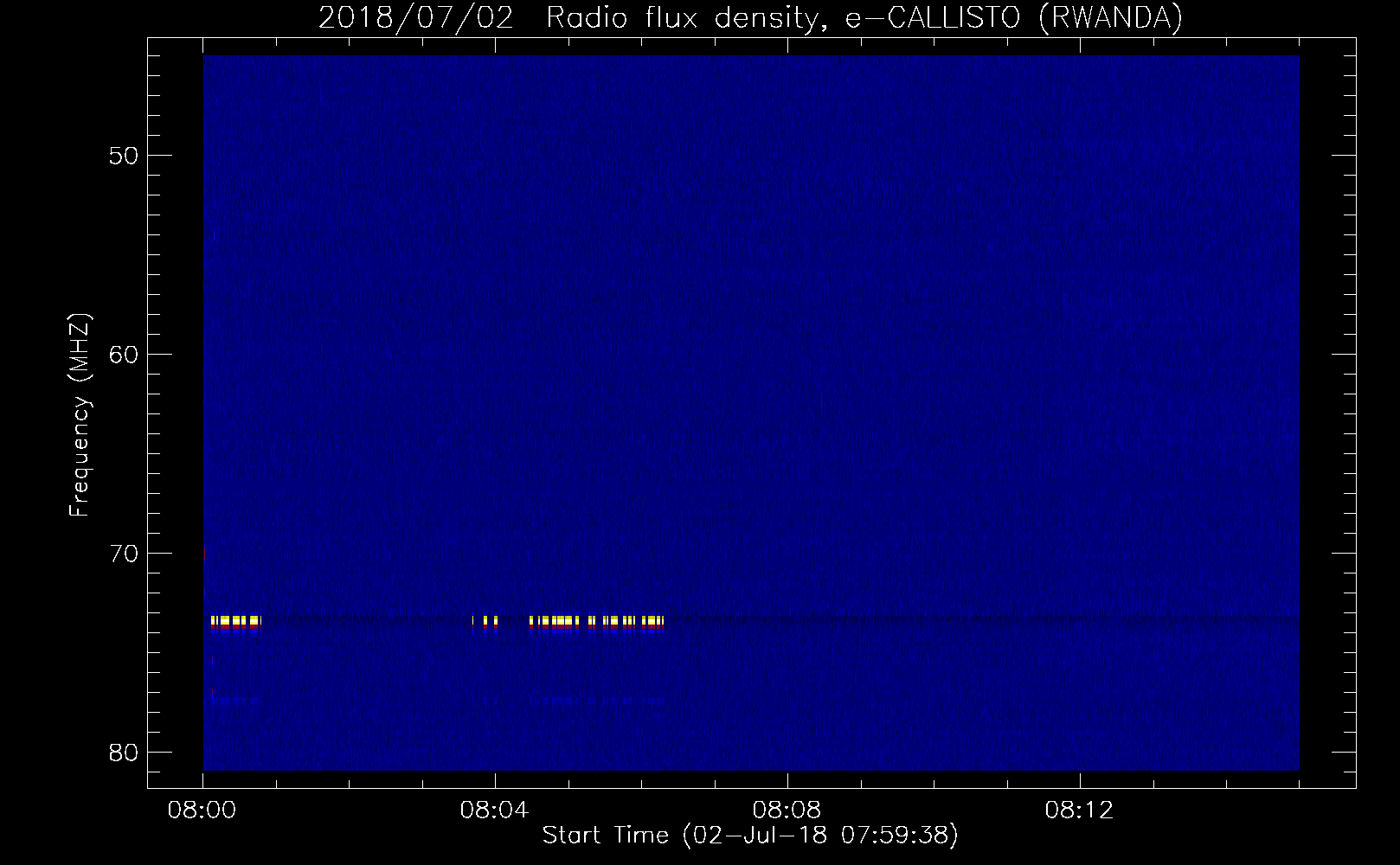
Task: Select the 70 frequency tick label
Action: [x=125, y=554]
